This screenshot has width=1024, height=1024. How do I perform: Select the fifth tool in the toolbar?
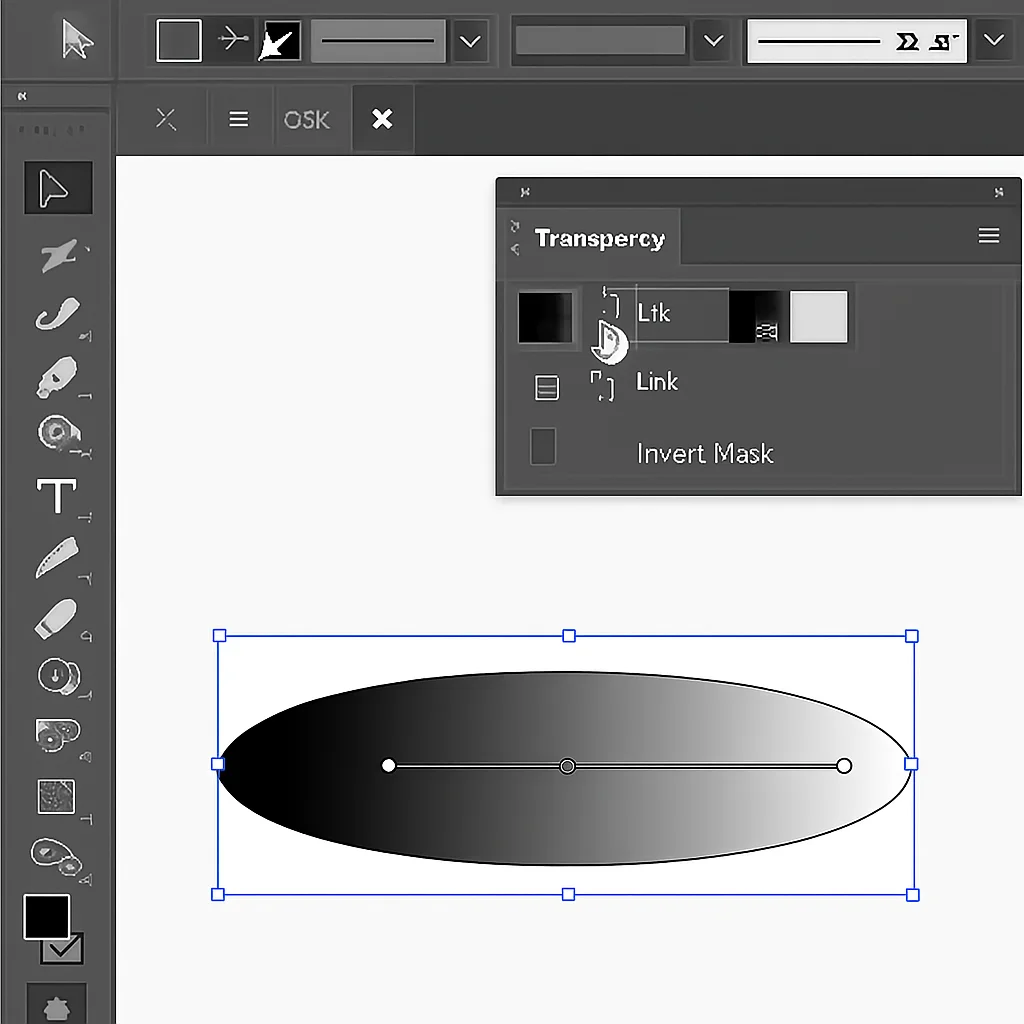click(59, 434)
